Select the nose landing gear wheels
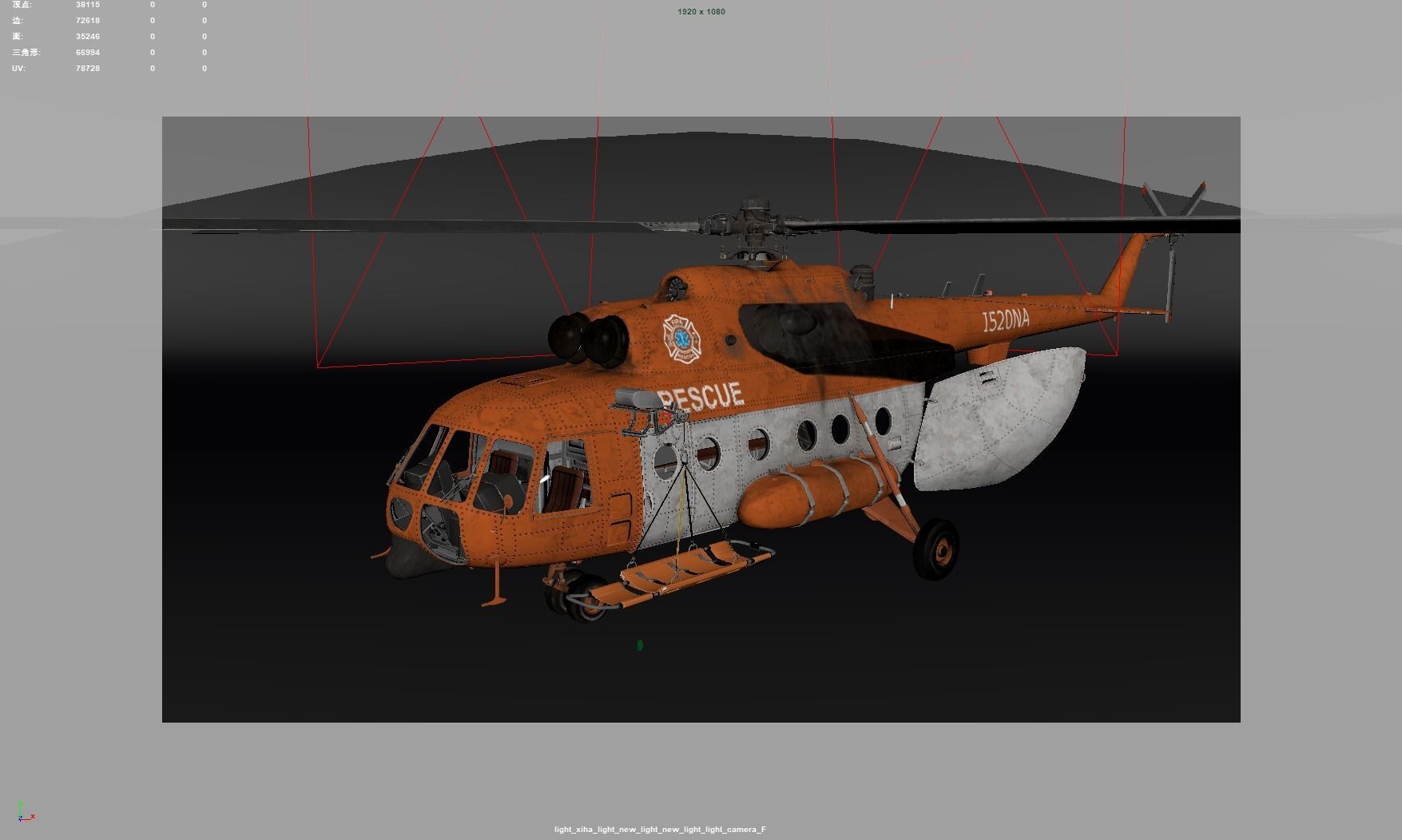1402x840 pixels. (576, 597)
